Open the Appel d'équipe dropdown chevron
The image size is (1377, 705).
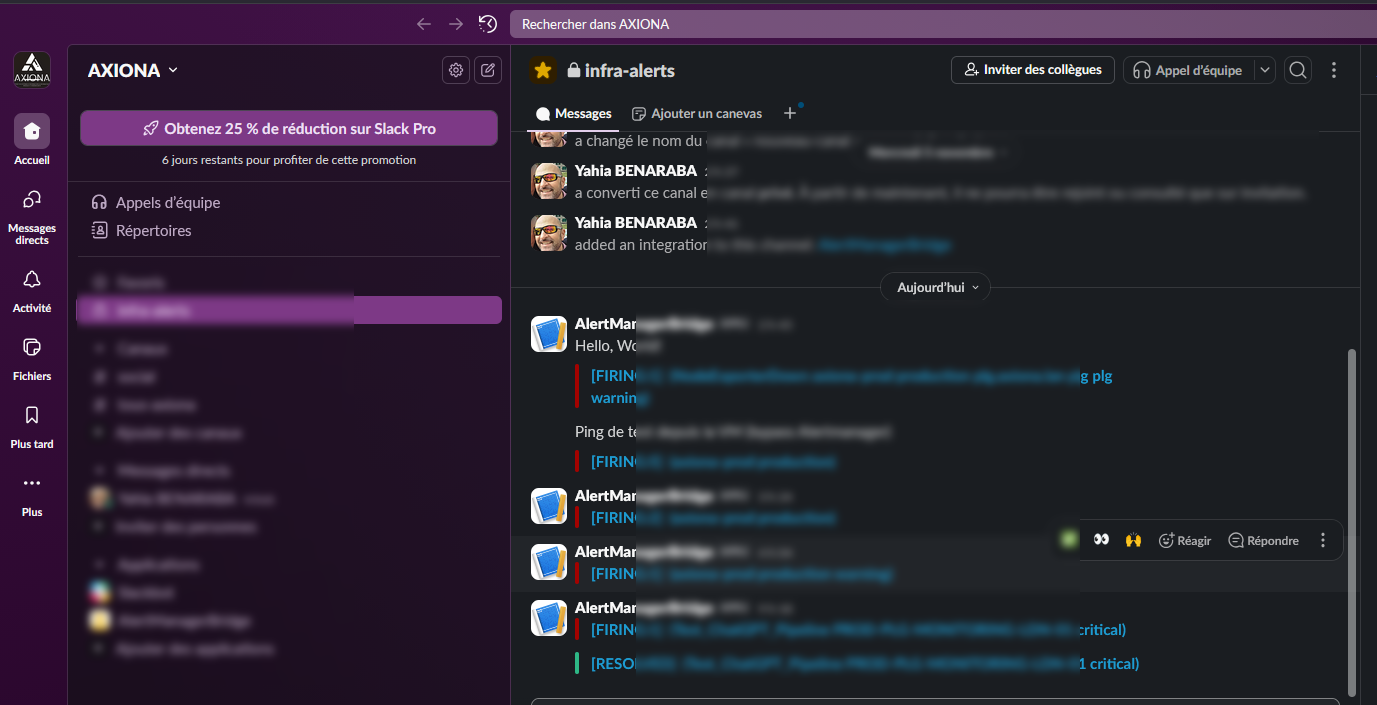pyautogui.click(x=1264, y=70)
